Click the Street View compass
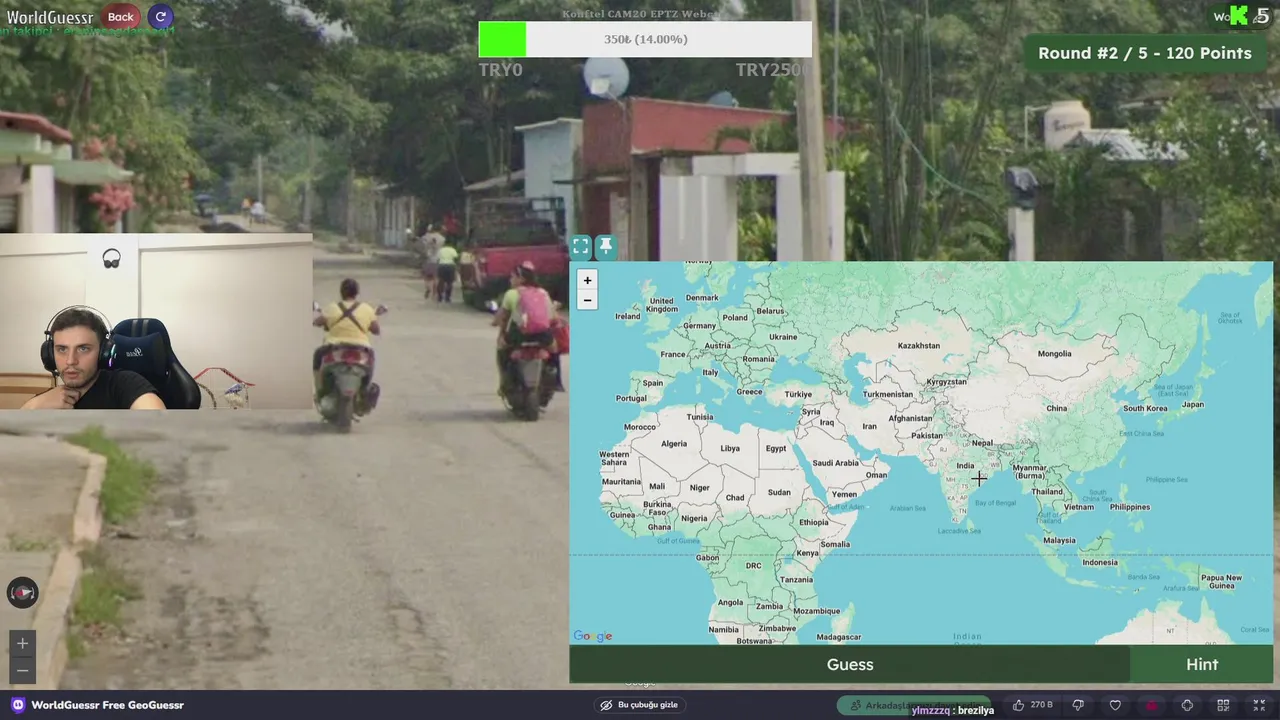The height and width of the screenshot is (720, 1280). coord(22,593)
